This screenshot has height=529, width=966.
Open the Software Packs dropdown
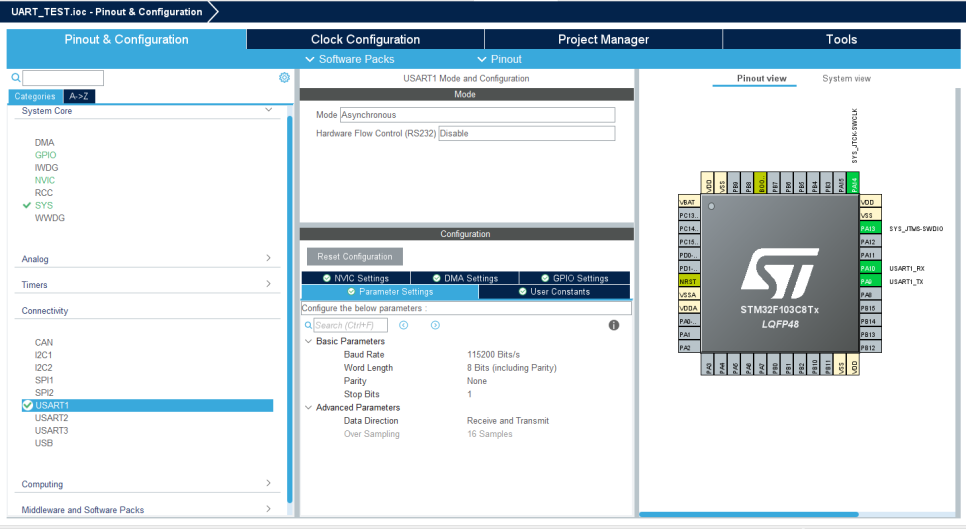pyautogui.click(x=350, y=59)
